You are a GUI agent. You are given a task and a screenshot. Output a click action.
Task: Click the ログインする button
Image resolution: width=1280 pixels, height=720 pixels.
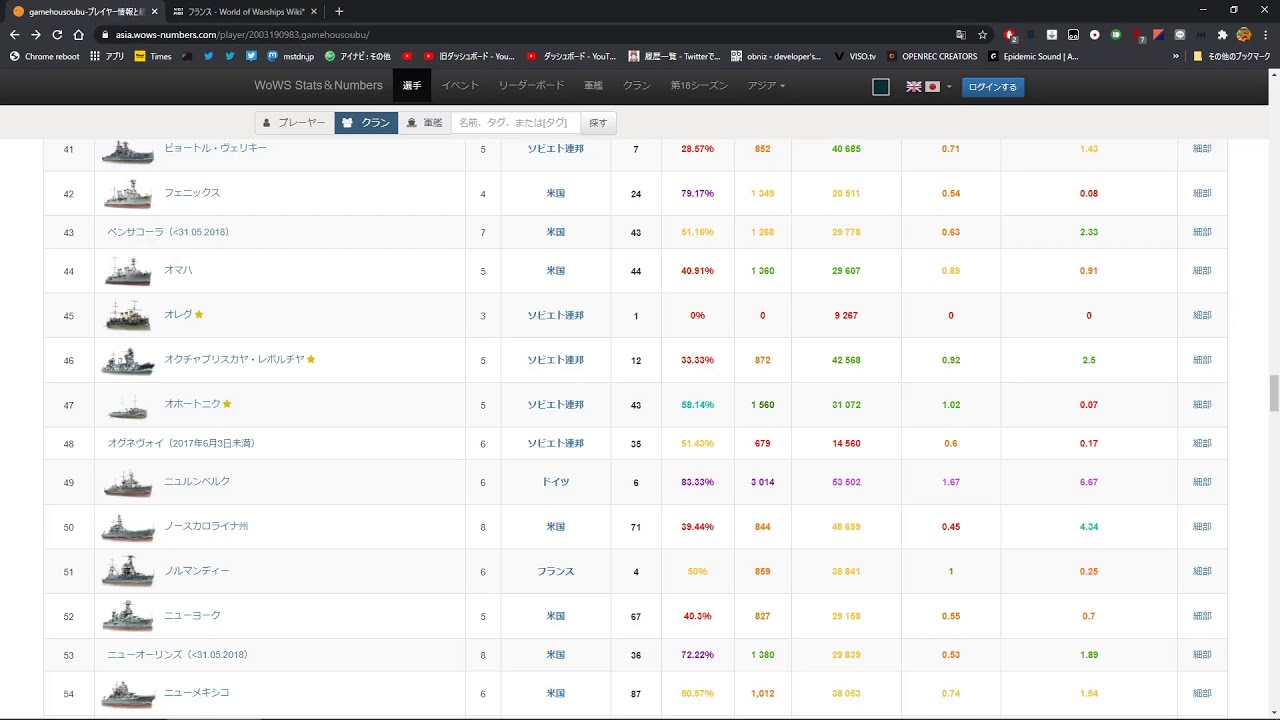click(x=993, y=87)
